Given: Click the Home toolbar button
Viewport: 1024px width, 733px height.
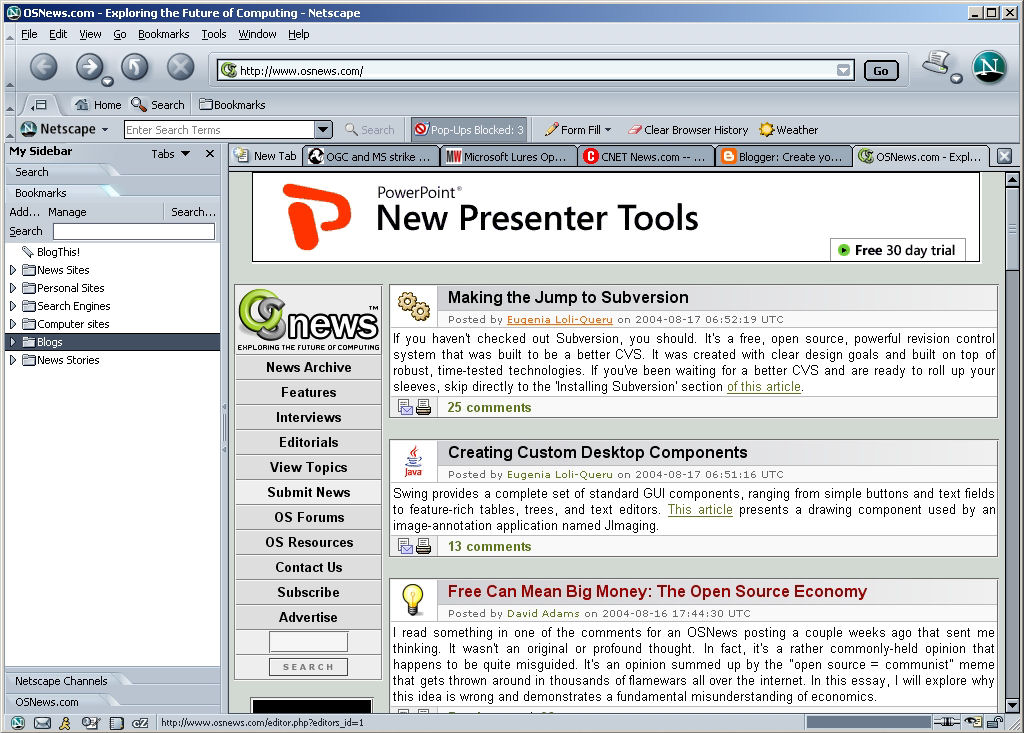Looking at the screenshot, I should pyautogui.click(x=98, y=105).
